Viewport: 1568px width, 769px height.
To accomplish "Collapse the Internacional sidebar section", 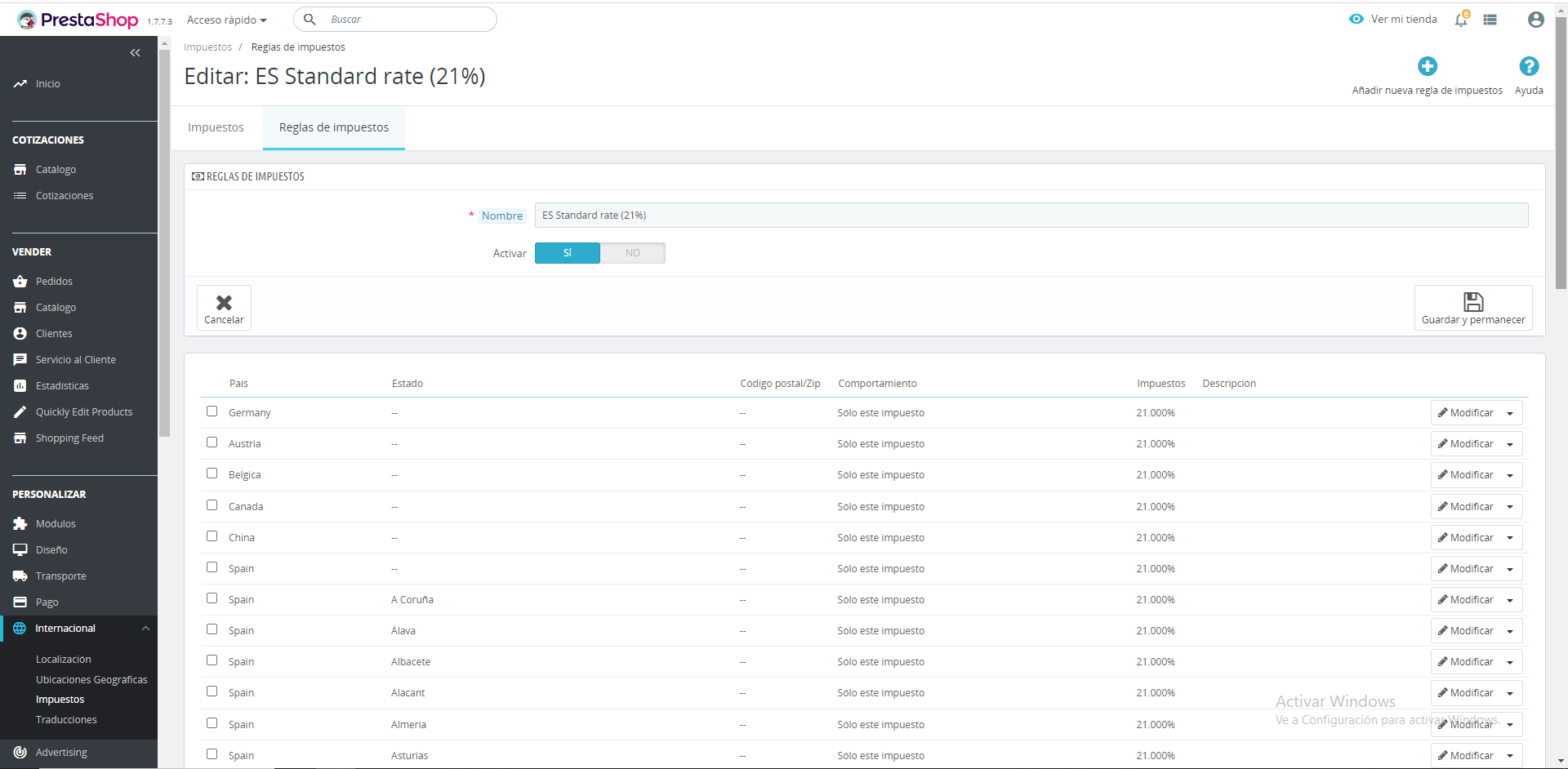I will [145, 628].
